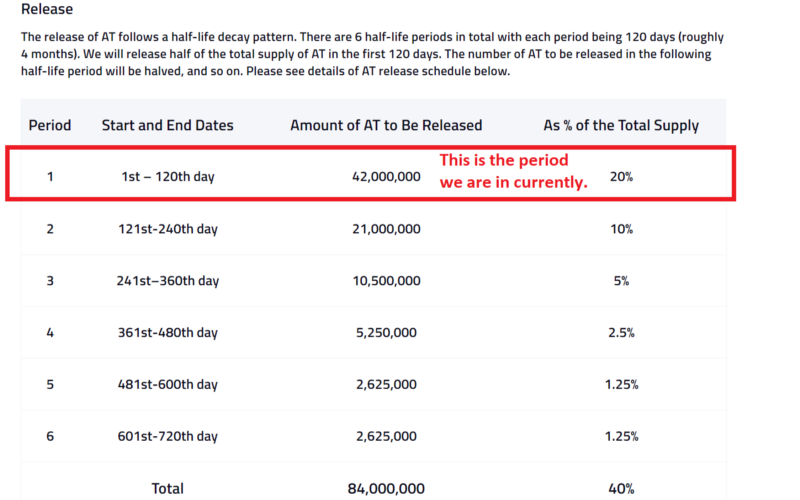Viewport: 800px width, 500px height.
Task: Select the As % of the Total Supply header
Action: [621, 125]
